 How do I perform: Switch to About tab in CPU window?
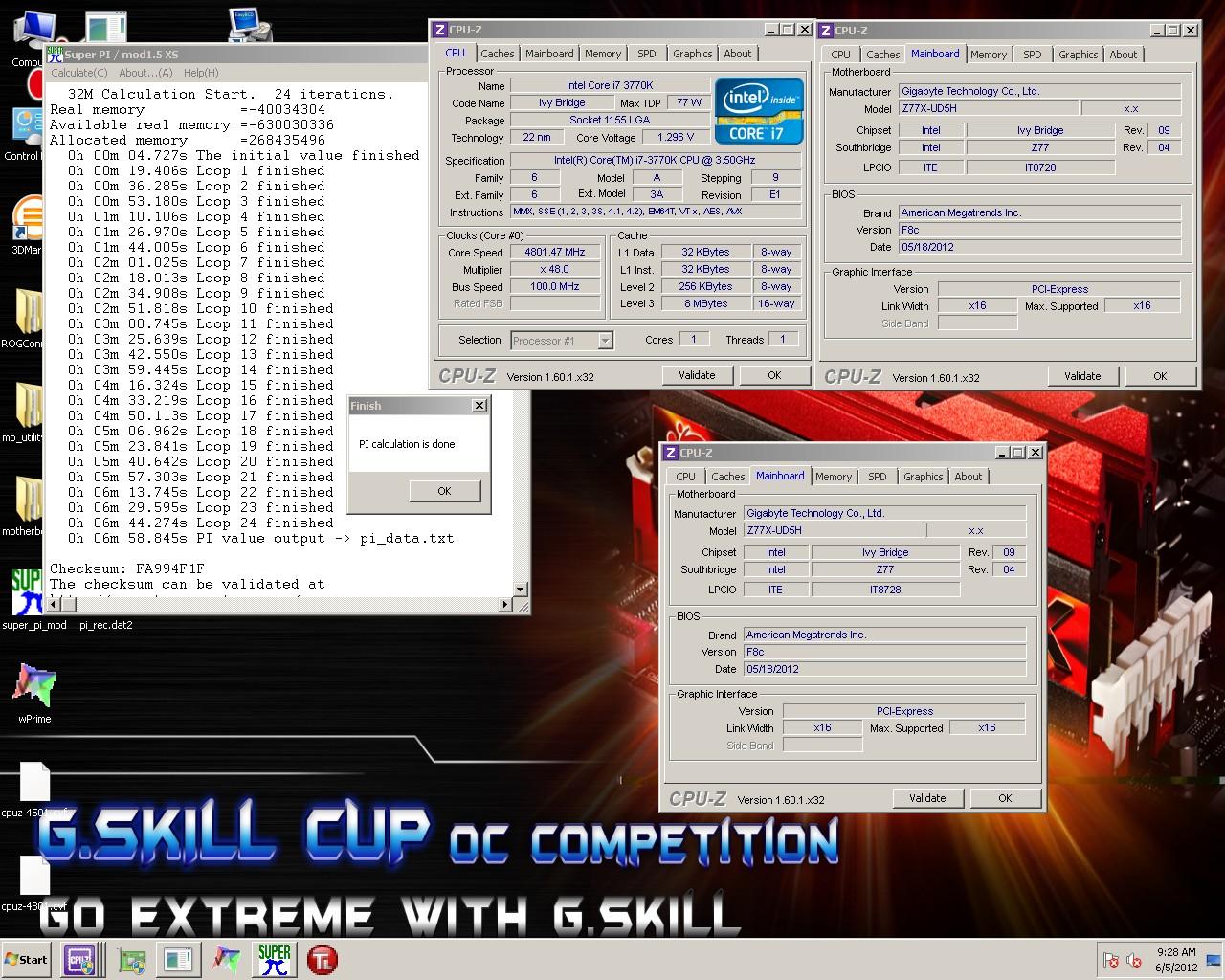[738, 54]
